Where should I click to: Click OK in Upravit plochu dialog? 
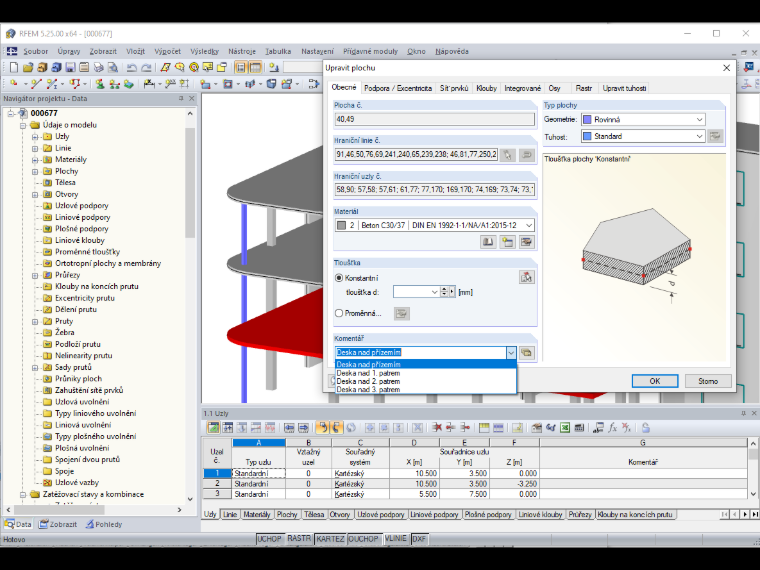coord(655,381)
